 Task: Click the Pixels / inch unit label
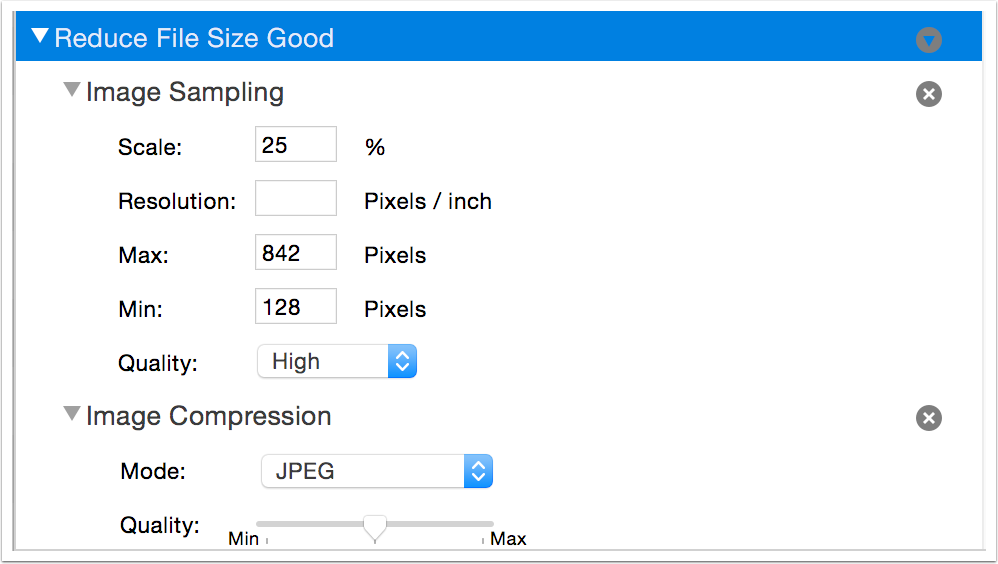click(x=428, y=201)
